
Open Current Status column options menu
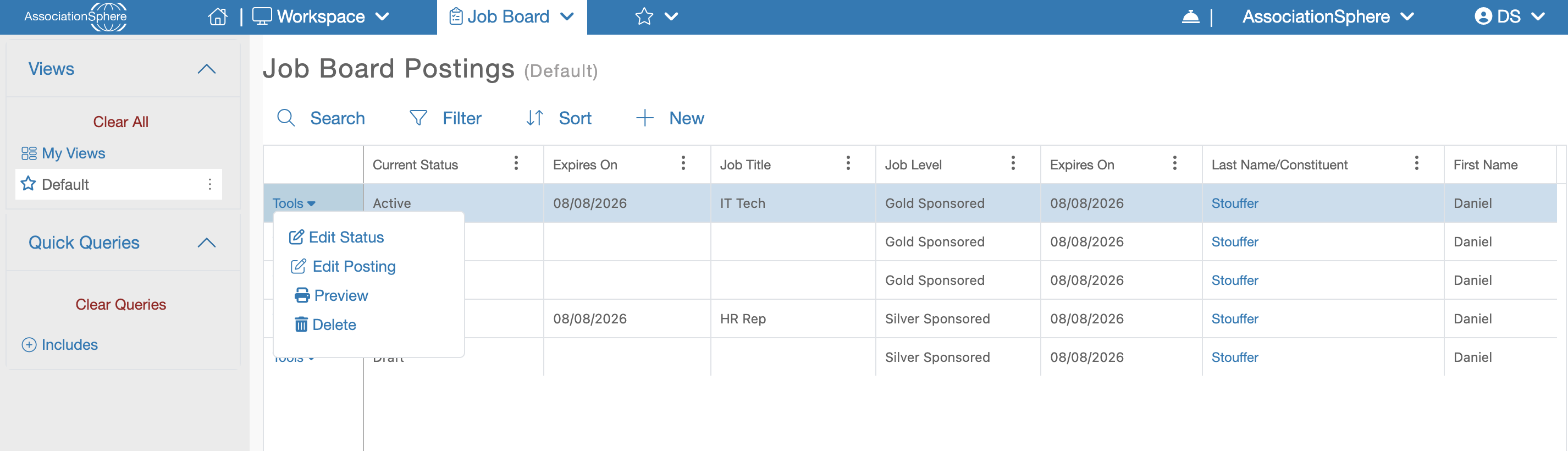coord(516,163)
